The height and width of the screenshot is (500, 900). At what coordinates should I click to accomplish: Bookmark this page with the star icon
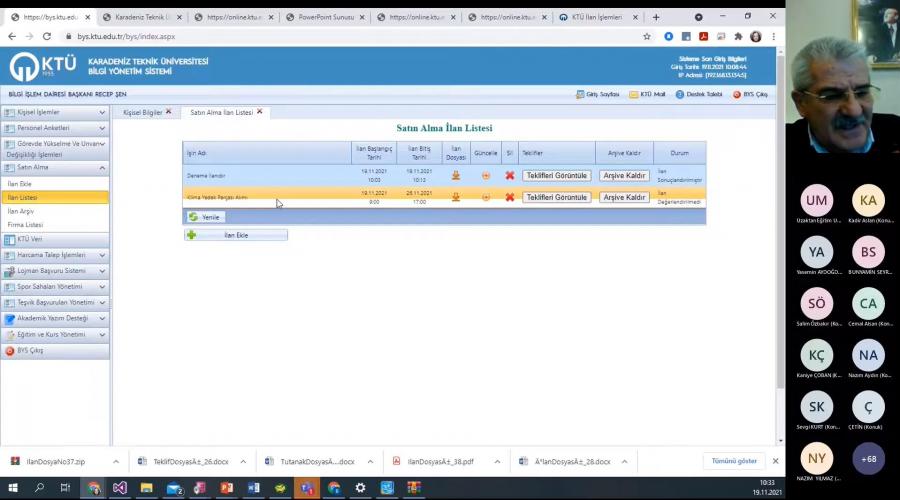(x=647, y=36)
